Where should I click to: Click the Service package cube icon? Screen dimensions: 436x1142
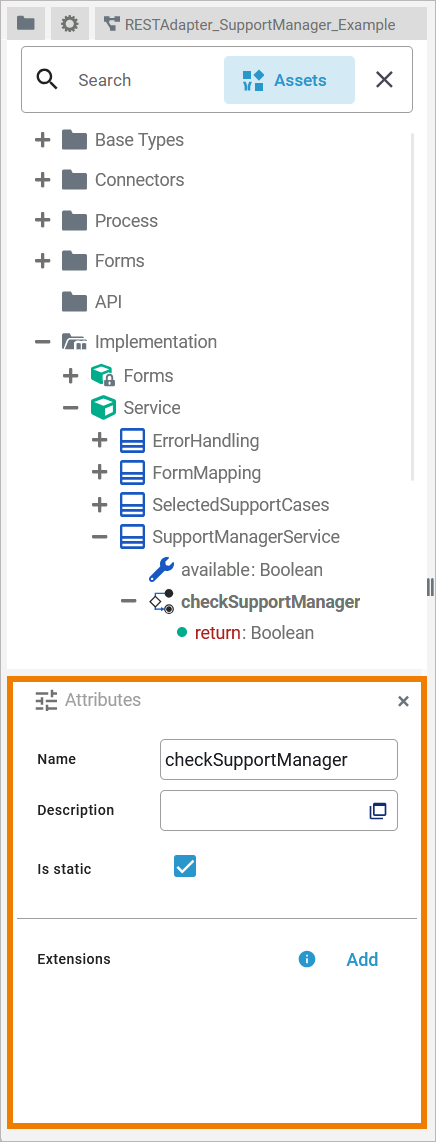(103, 408)
